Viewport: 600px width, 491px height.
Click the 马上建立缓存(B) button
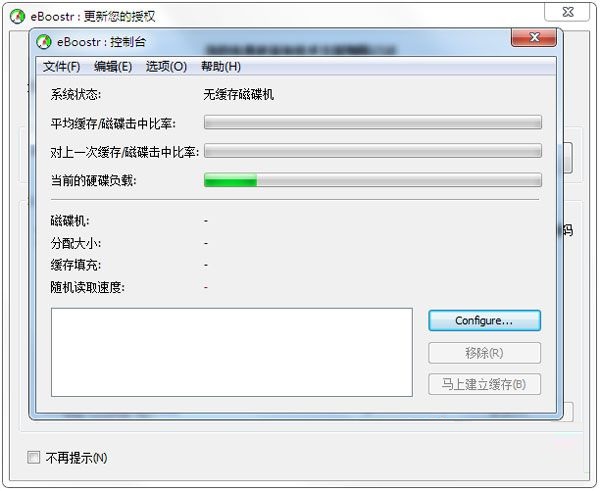coord(484,384)
